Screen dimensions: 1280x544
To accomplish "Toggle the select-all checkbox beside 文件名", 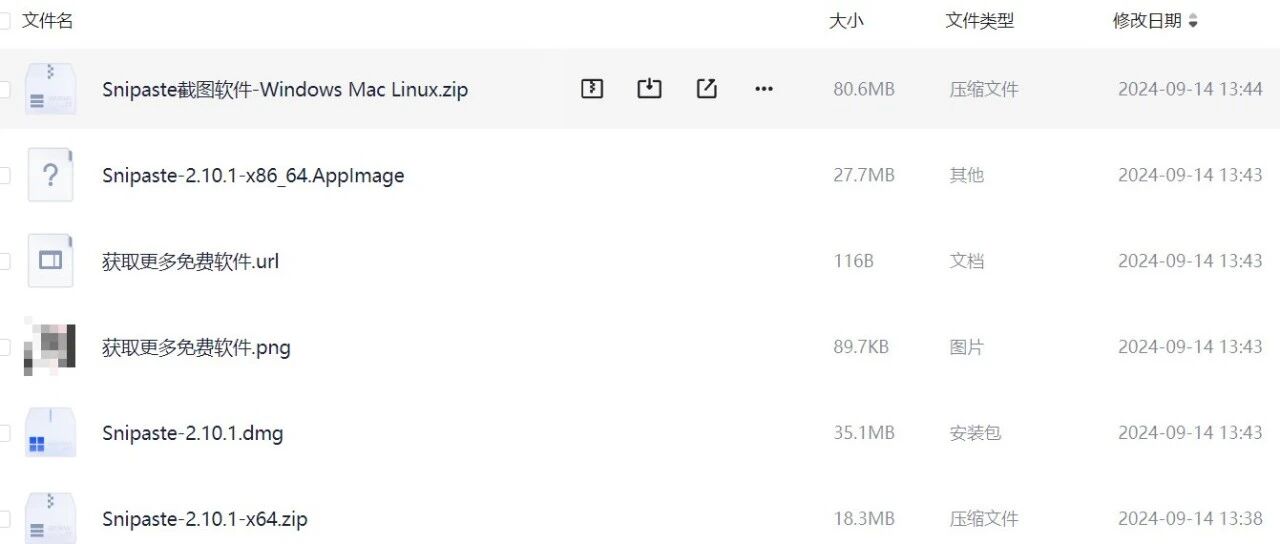I will pos(4,21).
